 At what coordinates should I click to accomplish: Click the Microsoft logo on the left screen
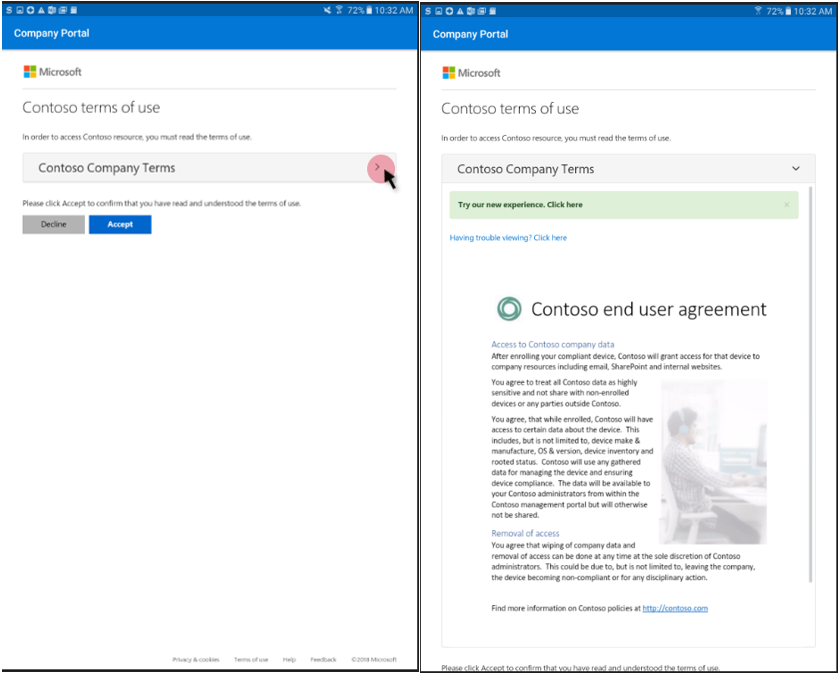click(52, 72)
